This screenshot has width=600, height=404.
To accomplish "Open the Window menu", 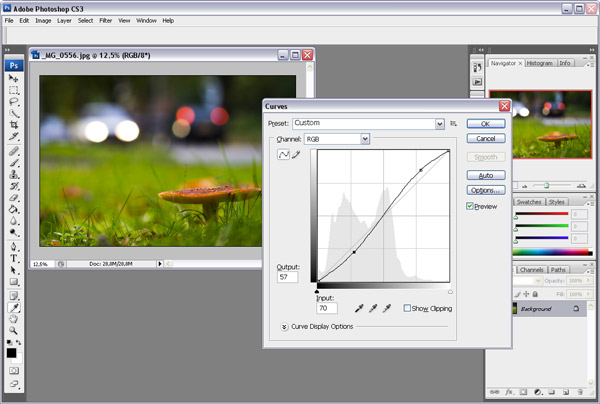I will (147, 21).
